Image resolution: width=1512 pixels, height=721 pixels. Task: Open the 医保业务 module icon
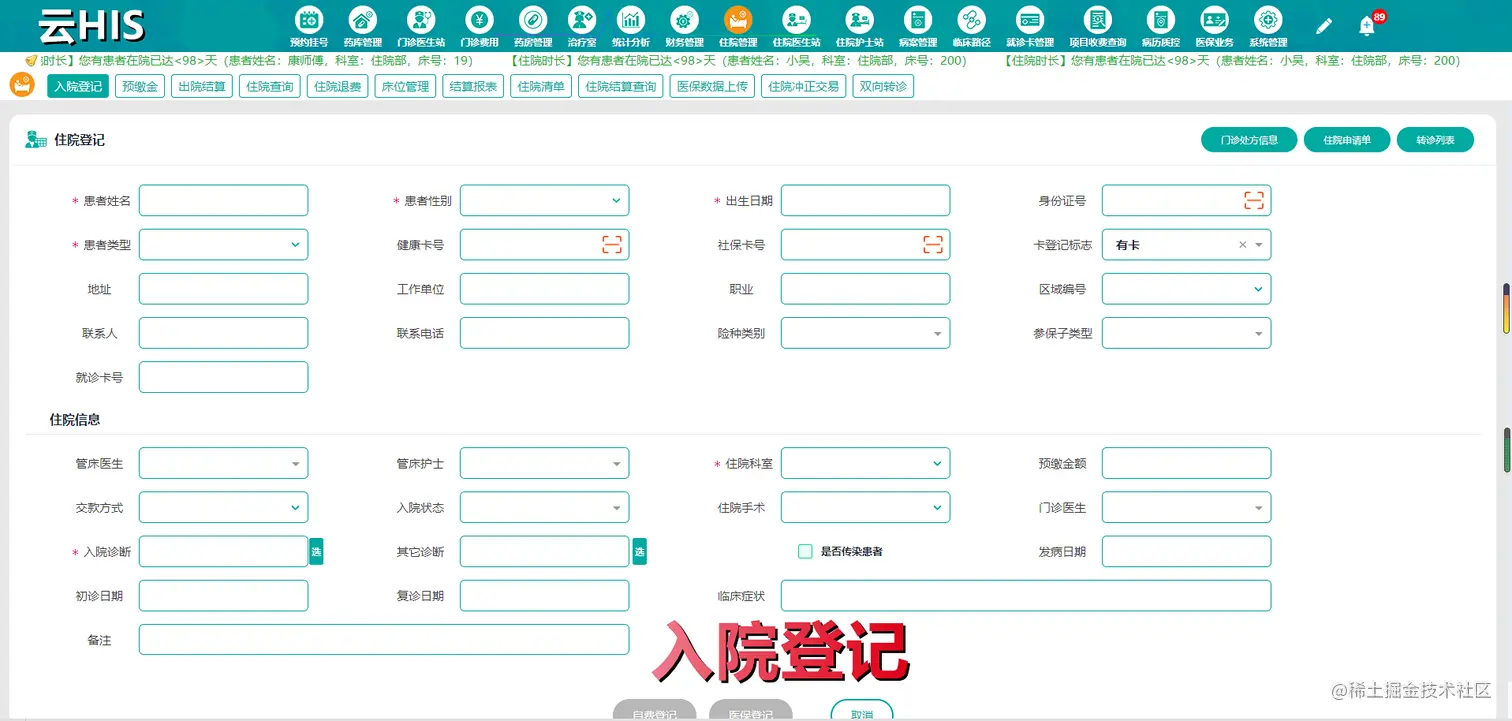click(1214, 25)
